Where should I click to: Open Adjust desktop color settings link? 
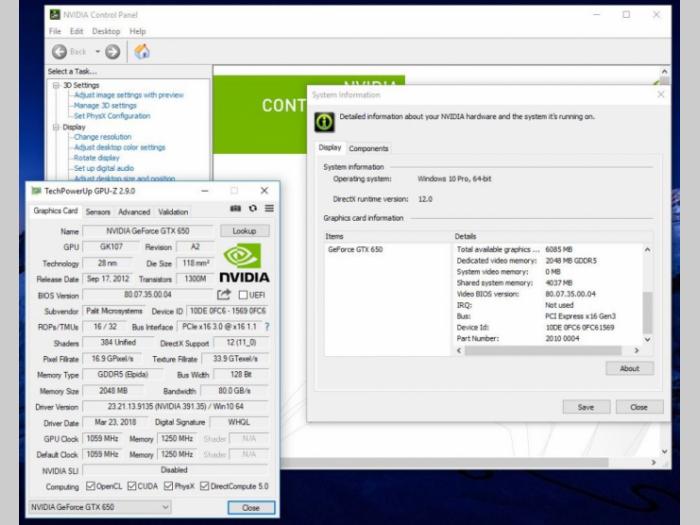120,147
